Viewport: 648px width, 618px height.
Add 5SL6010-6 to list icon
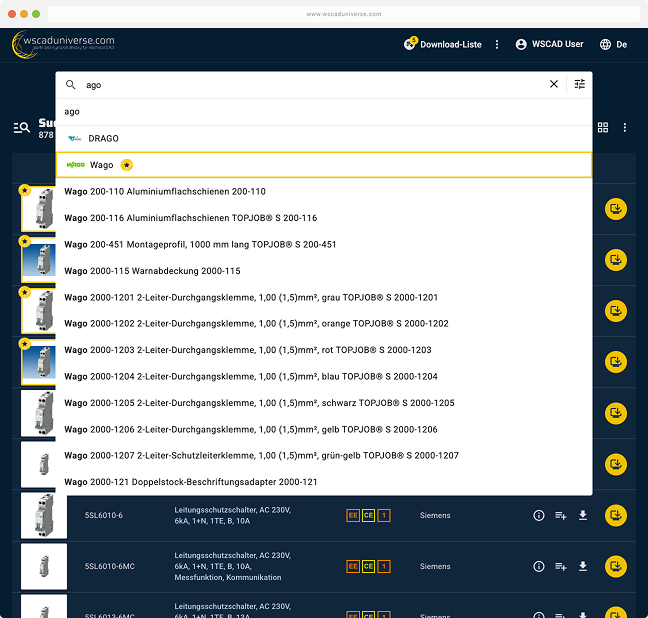click(560, 515)
